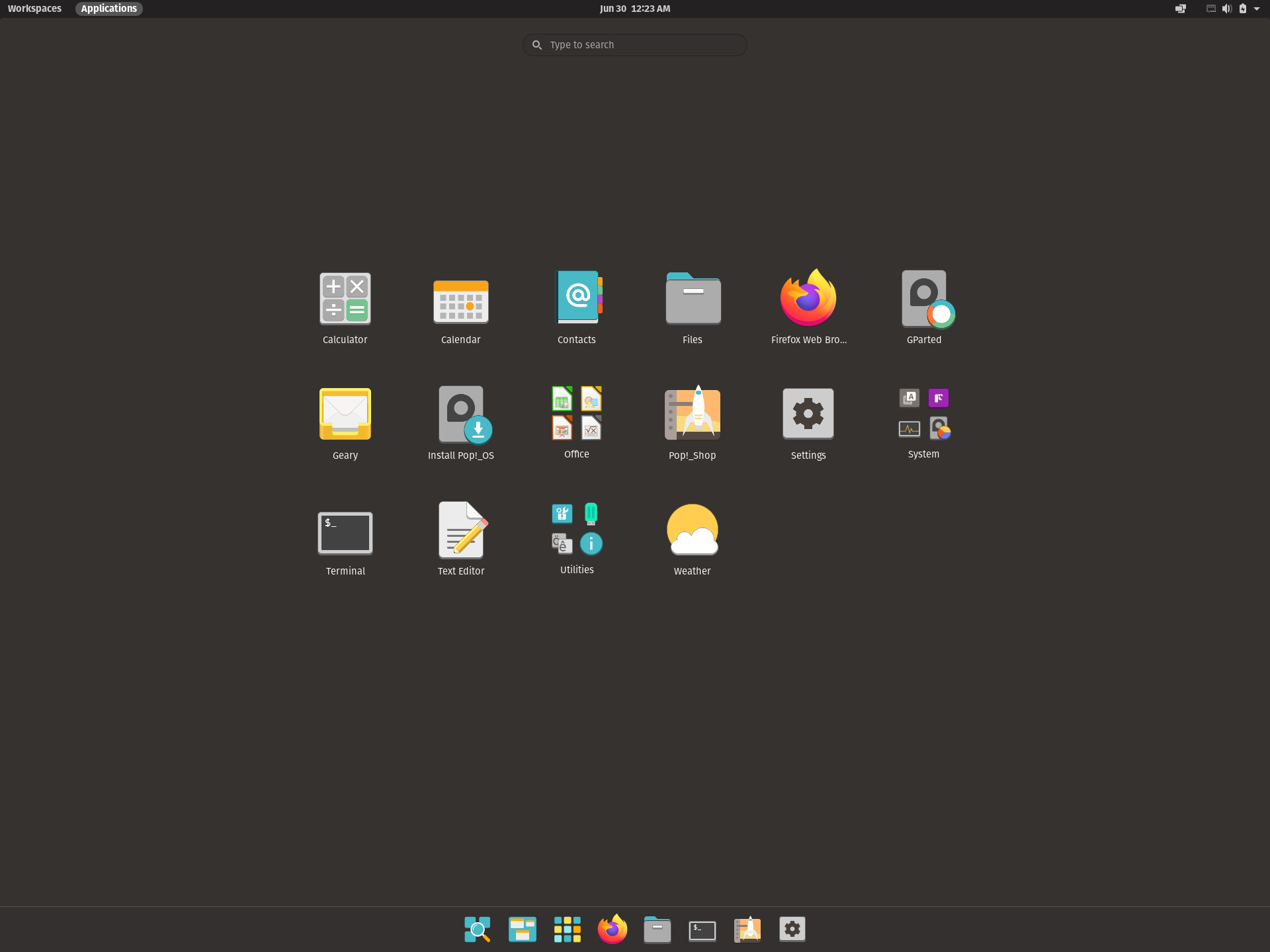This screenshot has width=1270, height=952.
Task: Open system tray dropdown arrow
Action: point(1257,8)
